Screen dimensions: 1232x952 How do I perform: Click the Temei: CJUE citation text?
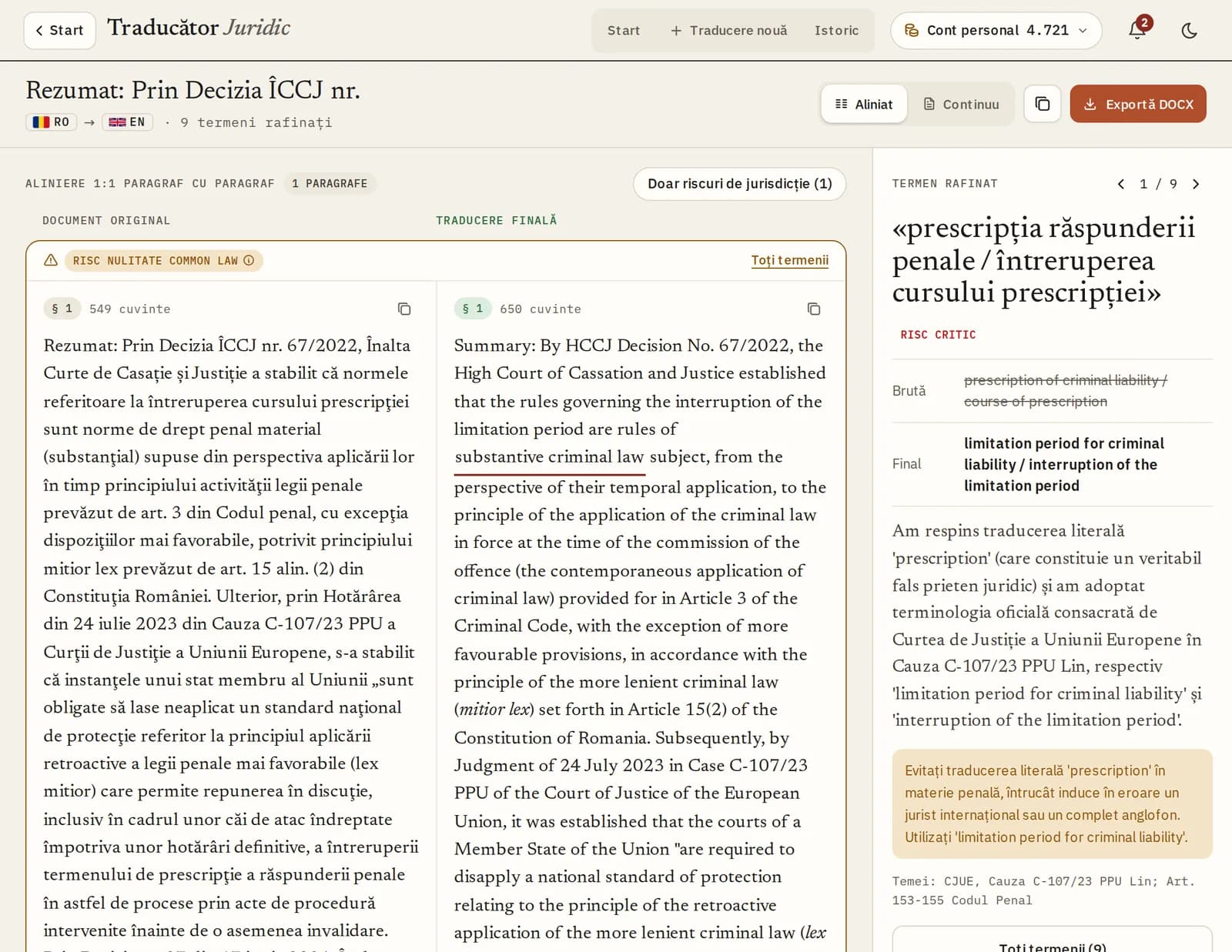pyautogui.click(x=1043, y=890)
